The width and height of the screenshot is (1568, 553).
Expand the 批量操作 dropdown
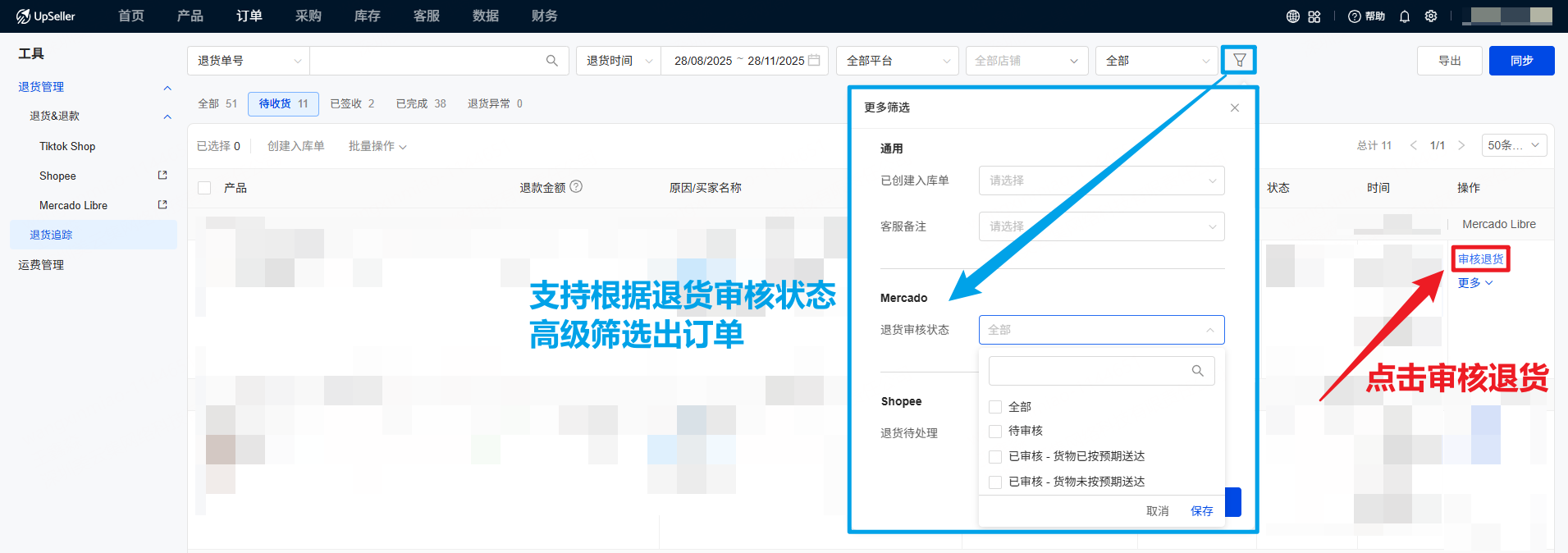coord(377,146)
